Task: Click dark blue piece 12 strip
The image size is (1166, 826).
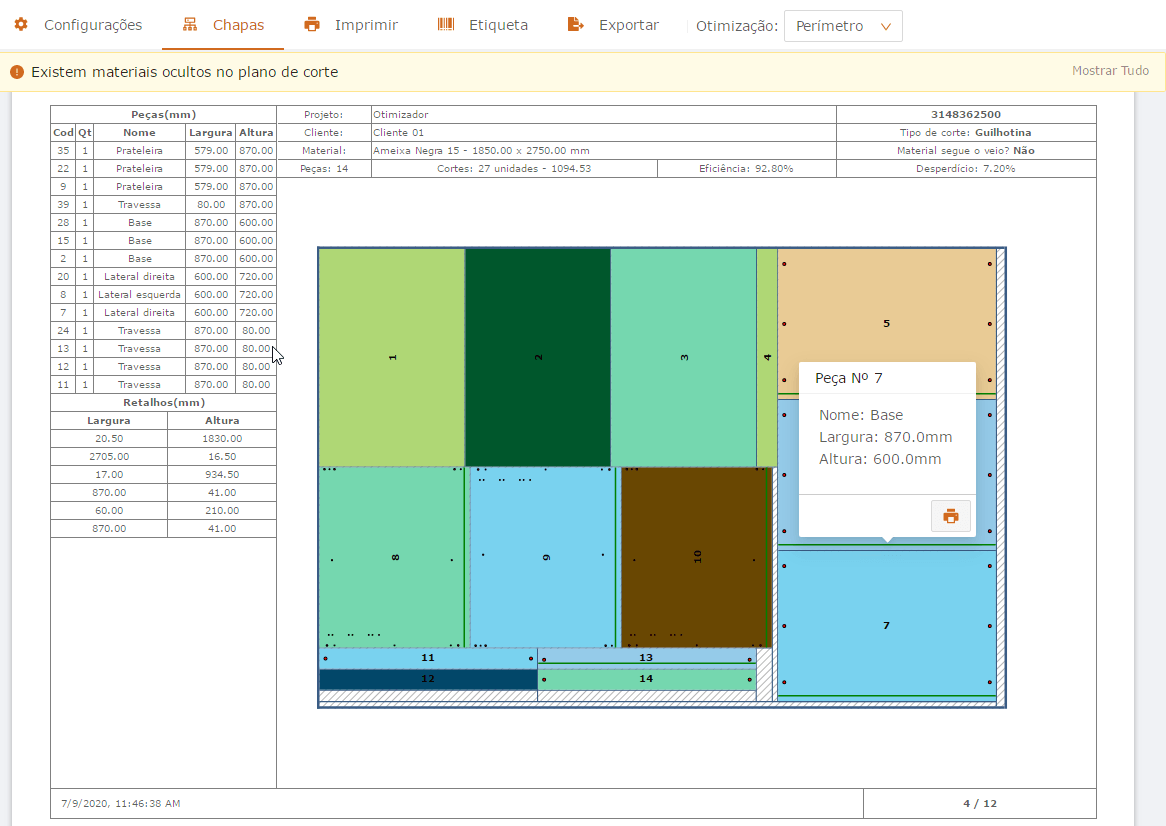Action: tap(428, 679)
